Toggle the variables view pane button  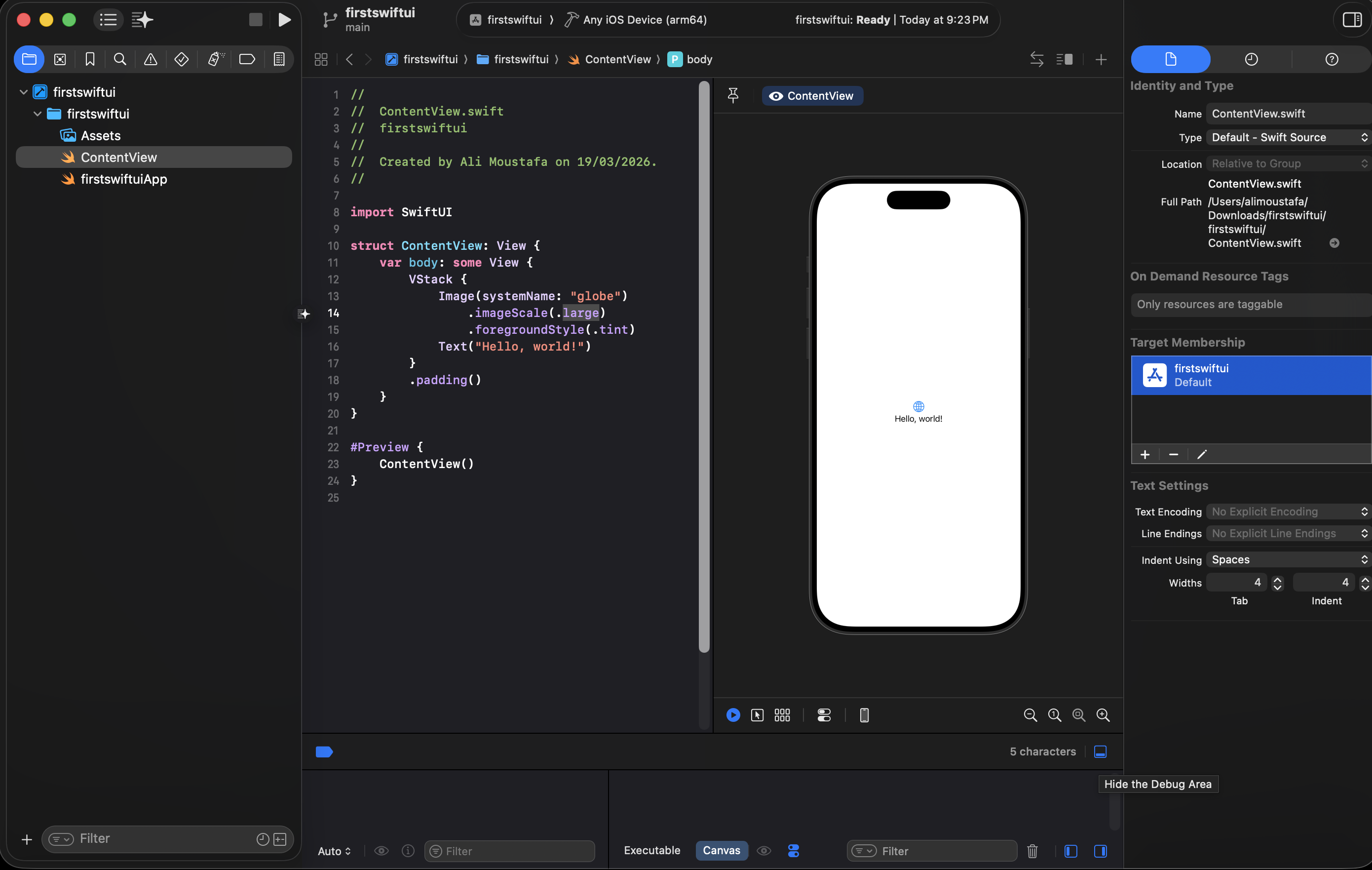click(x=1070, y=851)
